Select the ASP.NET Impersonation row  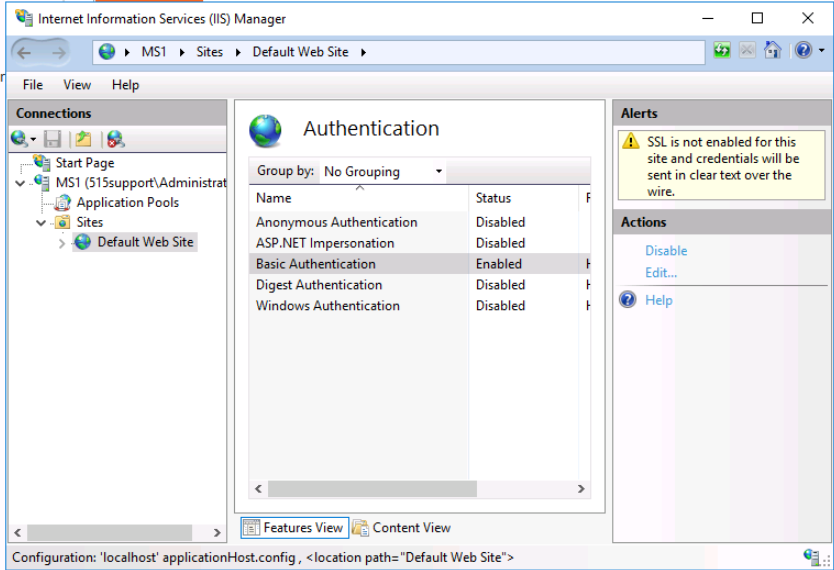419,243
